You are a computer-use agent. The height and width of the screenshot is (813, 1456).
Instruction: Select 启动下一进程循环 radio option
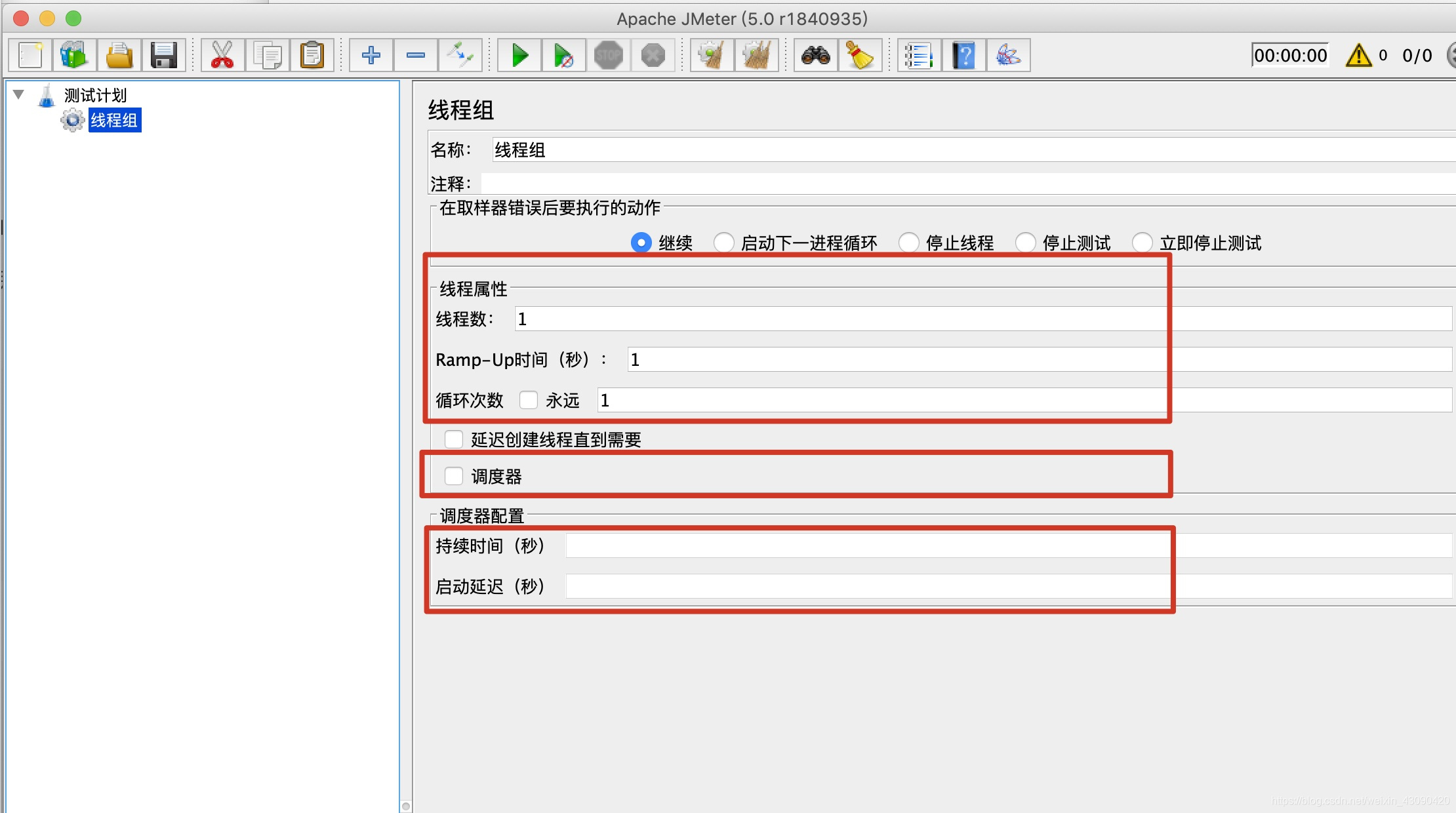point(723,243)
